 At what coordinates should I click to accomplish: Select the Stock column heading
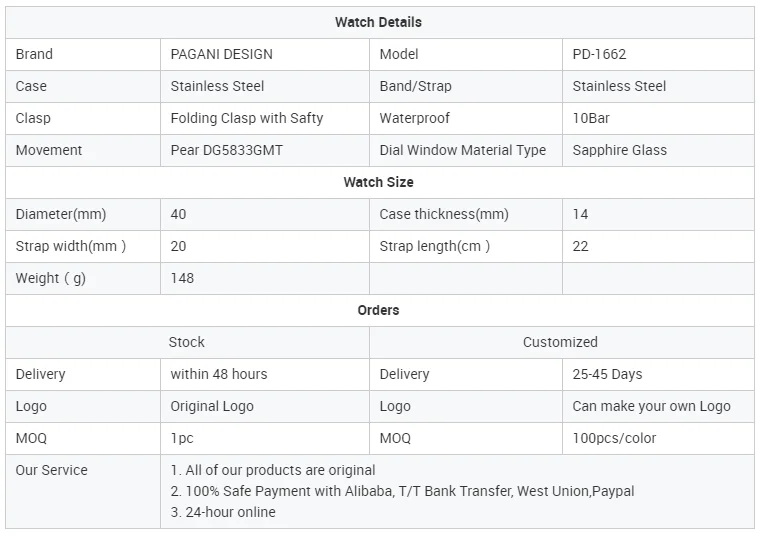pos(186,342)
